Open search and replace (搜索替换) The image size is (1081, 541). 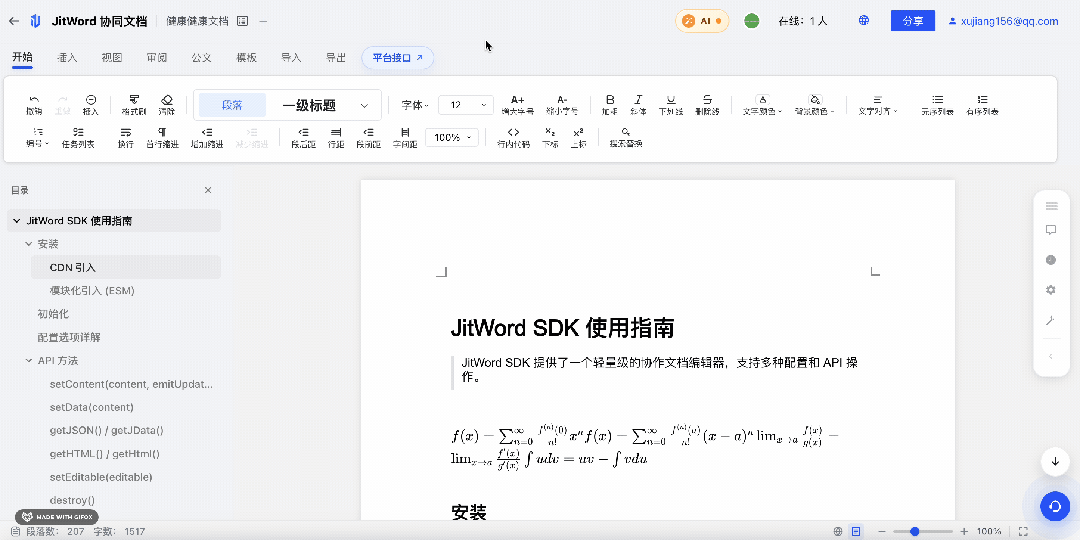coord(625,137)
